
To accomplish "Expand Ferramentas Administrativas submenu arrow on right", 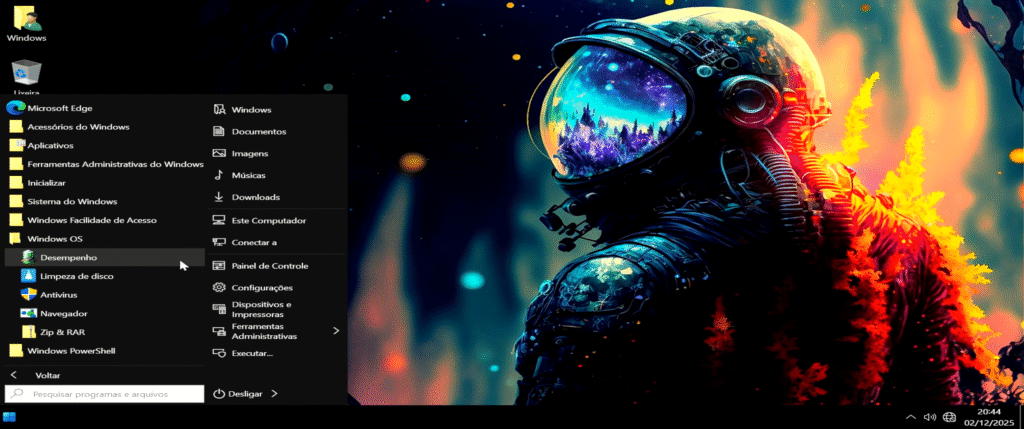I will [336, 331].
